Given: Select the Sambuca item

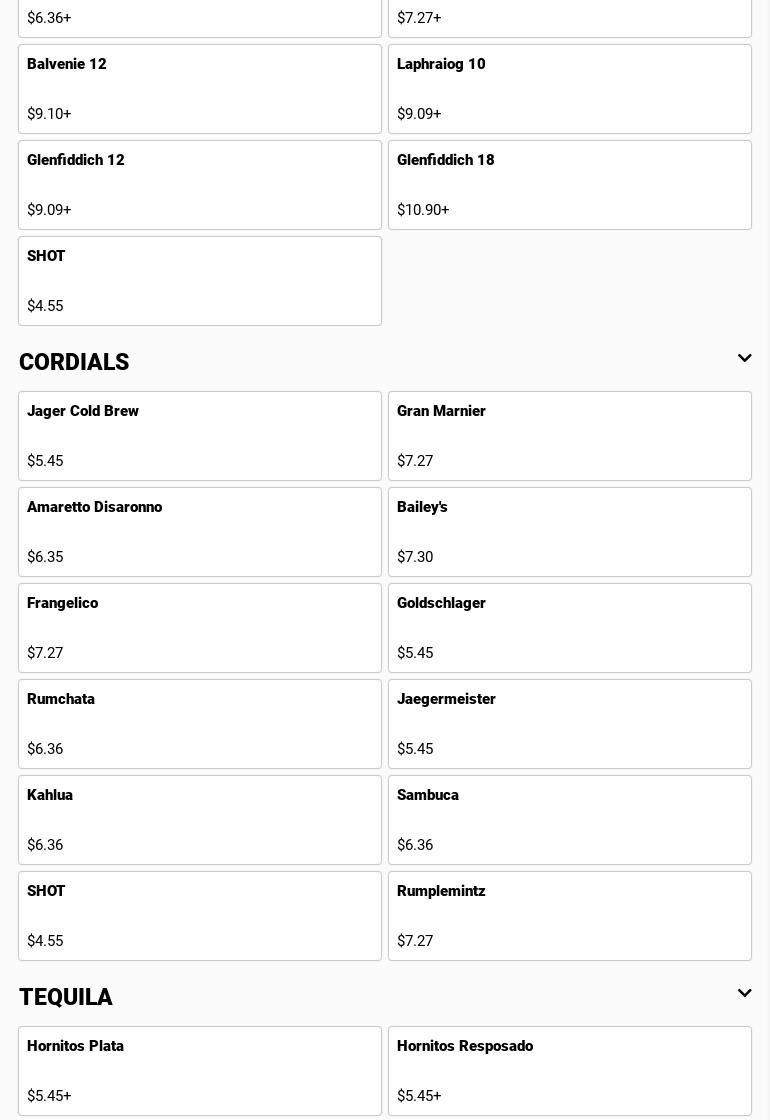Looking at the screenshot, I should (x=570, y=820).
